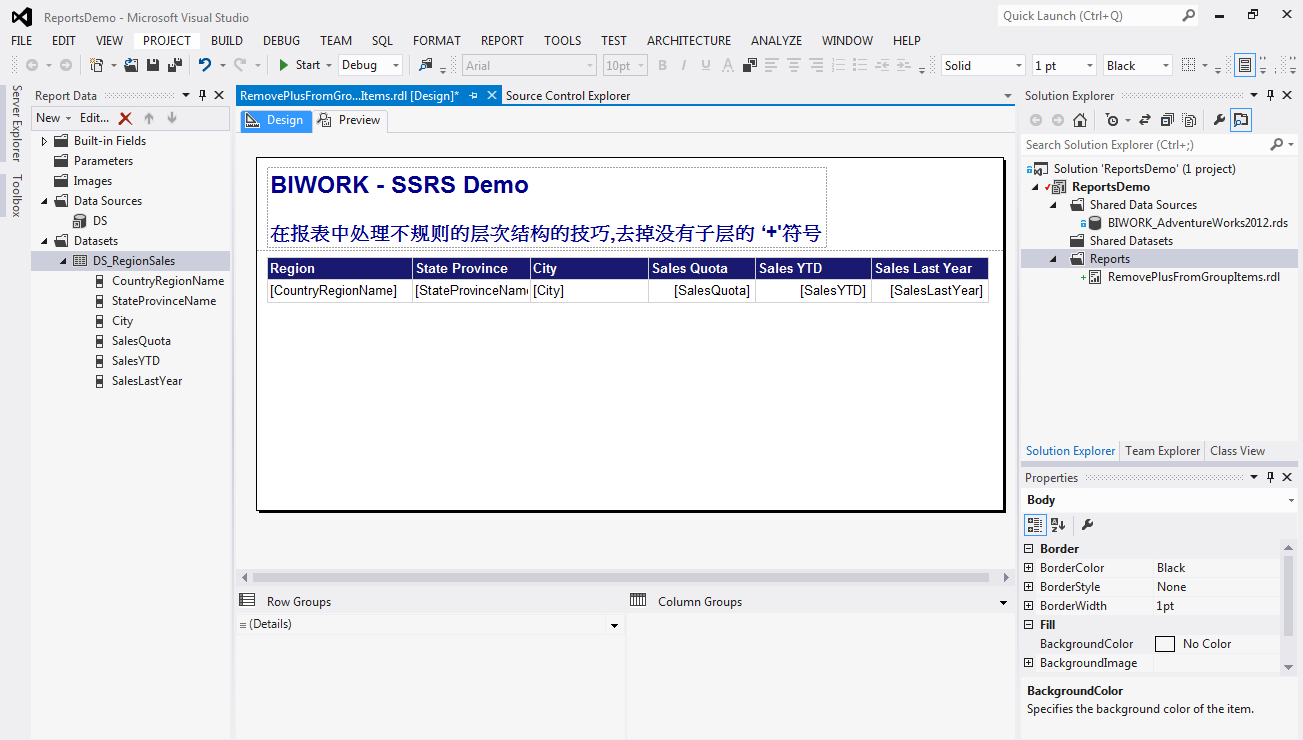1303x740 pixels.
Task: Click the Quick Launch search box
Action: (1090, 16)
